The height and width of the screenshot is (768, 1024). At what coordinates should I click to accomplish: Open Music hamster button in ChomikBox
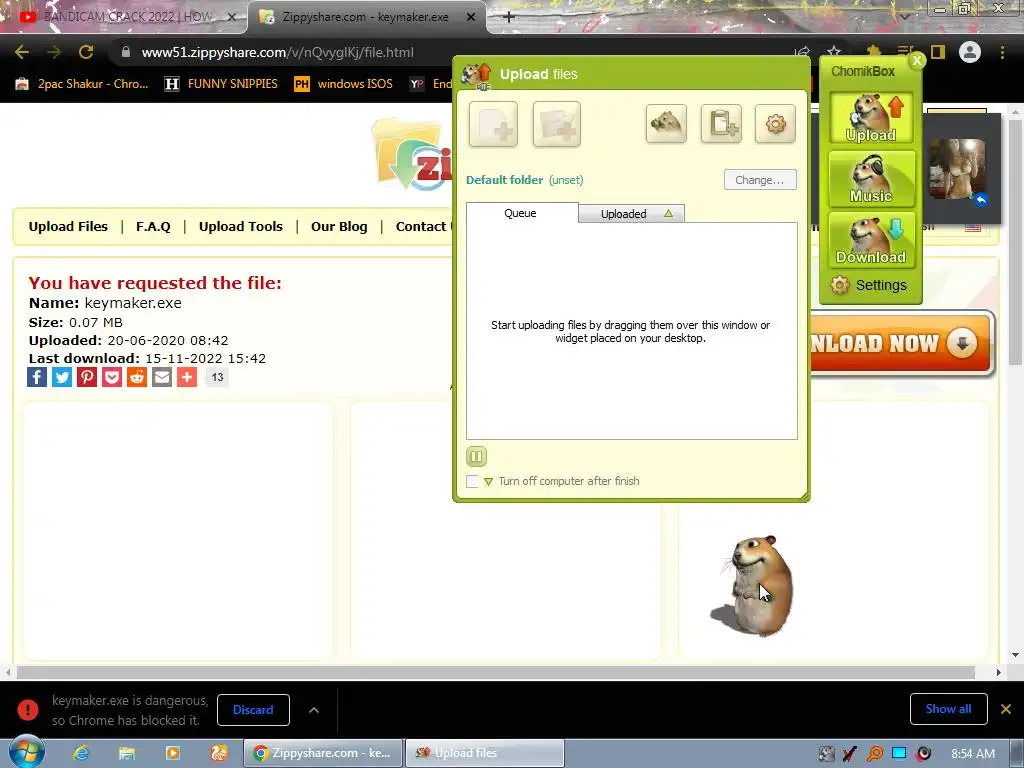[x=871, y=179]
